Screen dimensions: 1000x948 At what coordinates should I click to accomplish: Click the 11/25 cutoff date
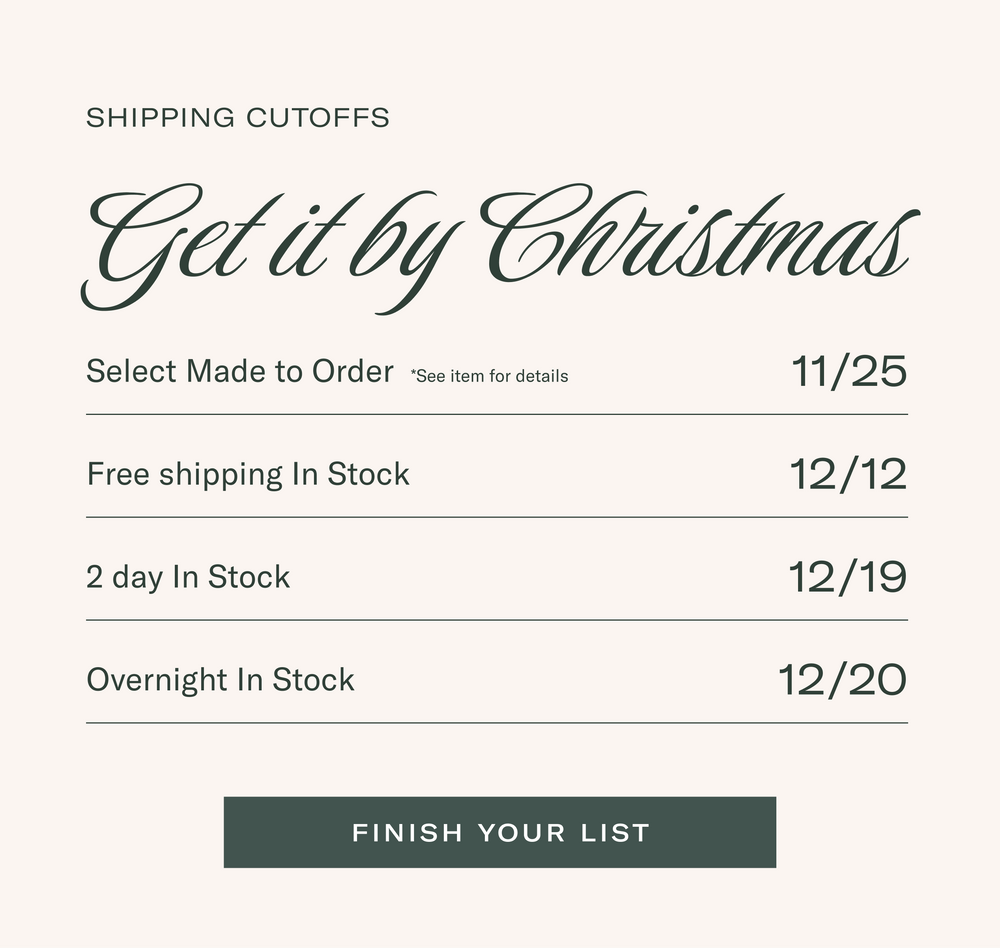(x=849, y=372)
